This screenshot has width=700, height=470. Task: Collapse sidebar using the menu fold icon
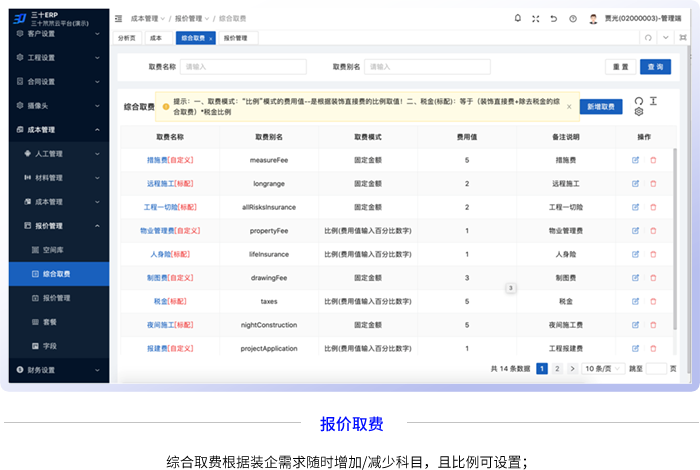tap(119, 18)
